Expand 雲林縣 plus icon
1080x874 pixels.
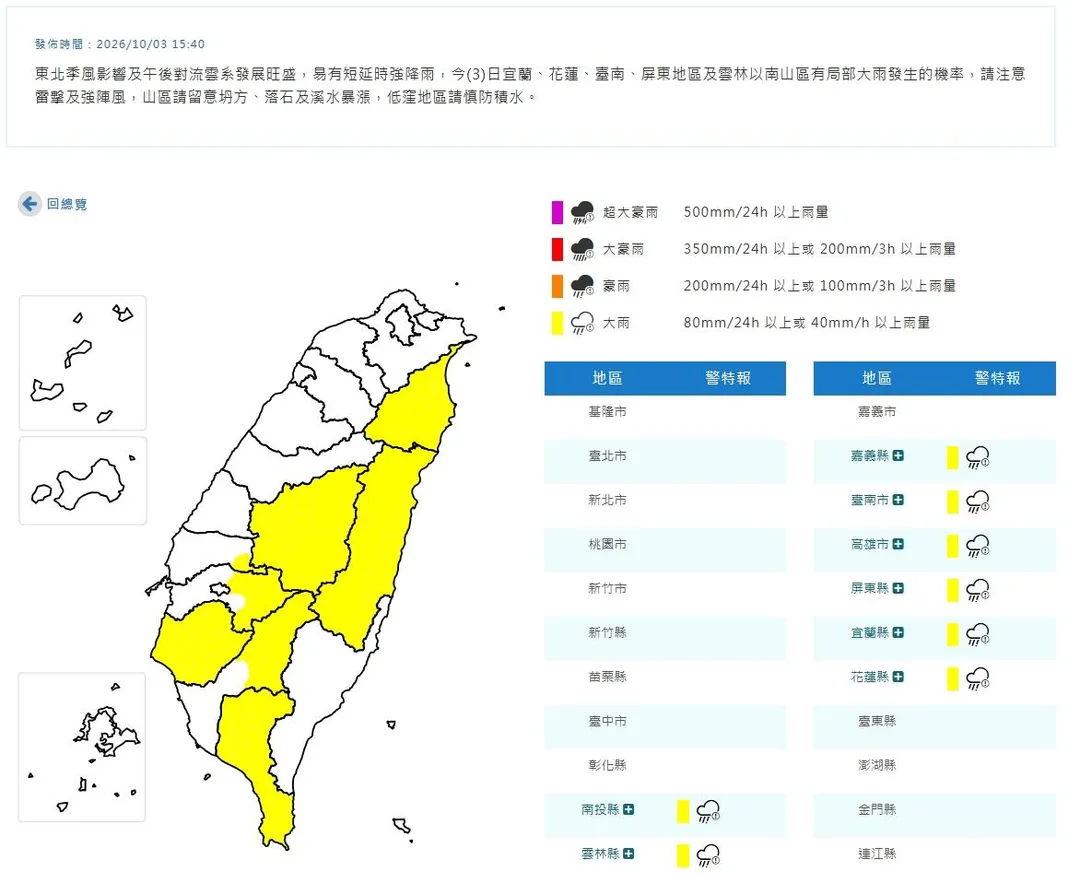[x=628, y=853]
